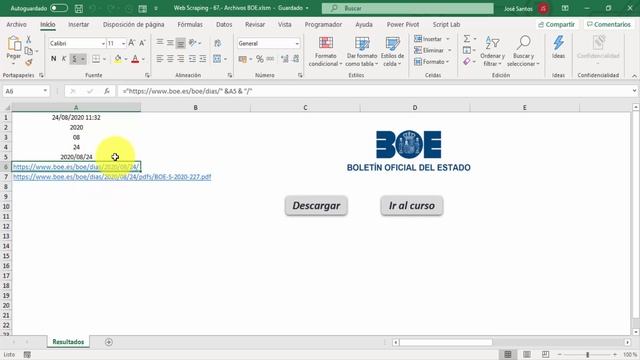Toggle underline S formatting

74,59
